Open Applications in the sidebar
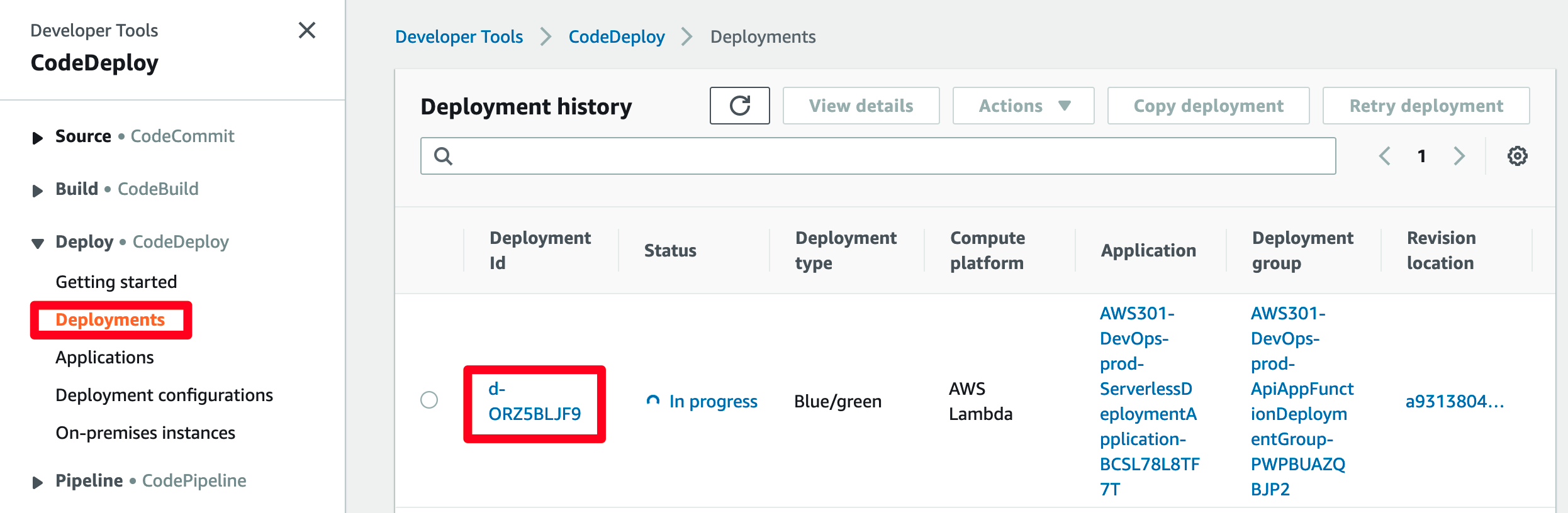Screen dimensions: 1568x513 tap(104, 357)
